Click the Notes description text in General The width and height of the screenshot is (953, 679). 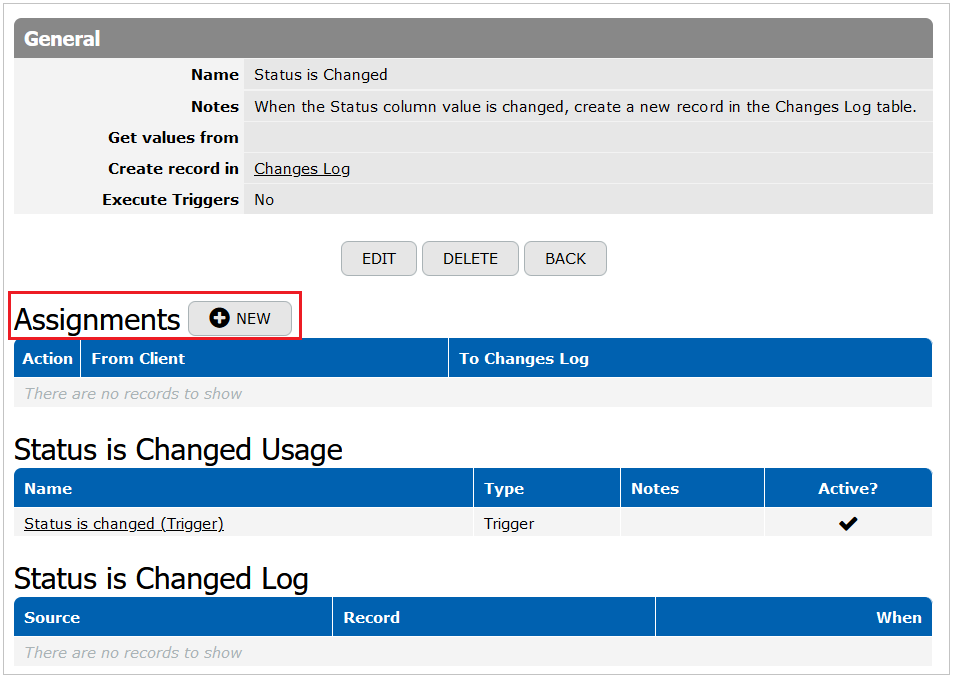585,106
